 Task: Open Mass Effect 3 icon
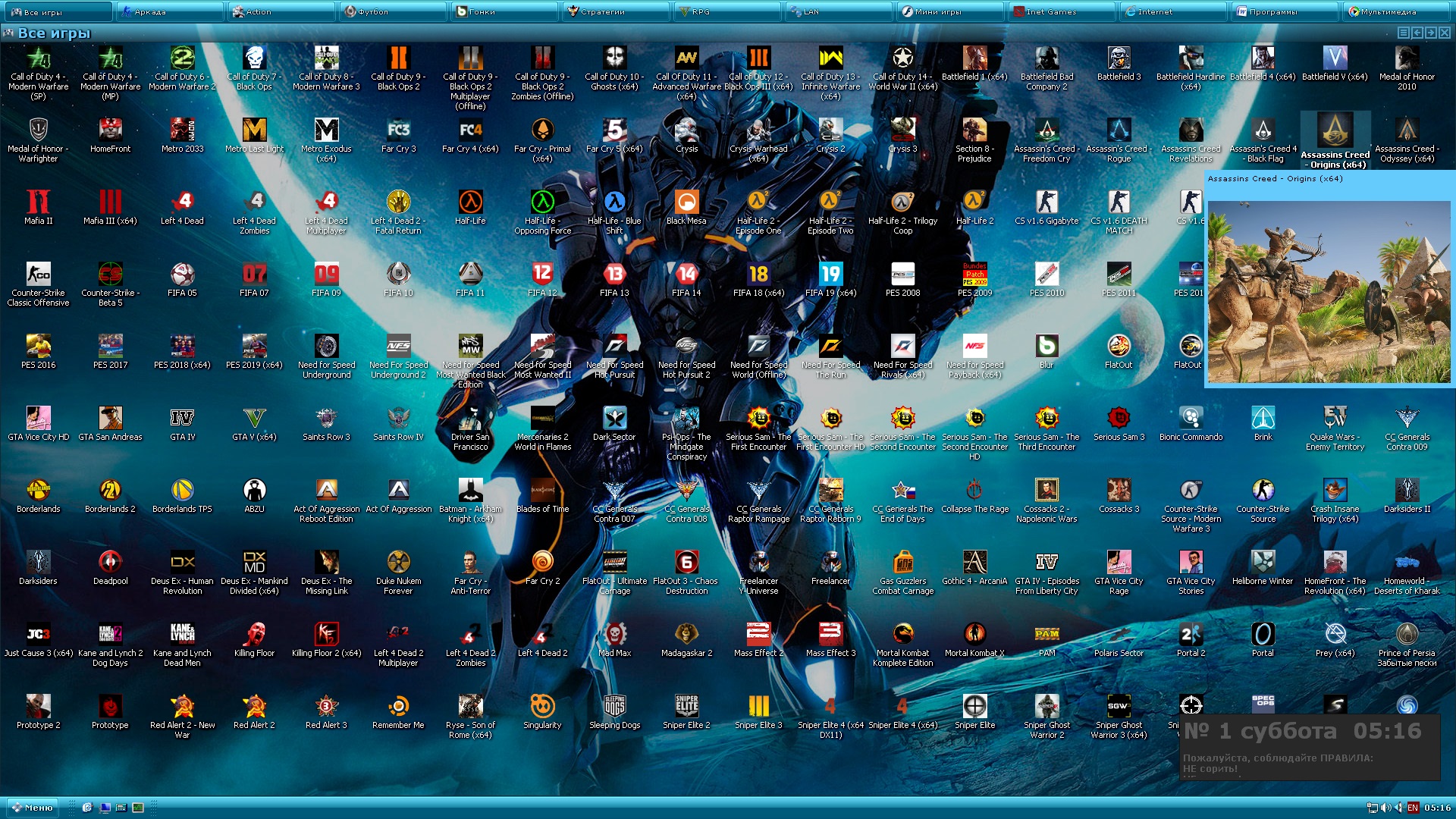[830, 640]
